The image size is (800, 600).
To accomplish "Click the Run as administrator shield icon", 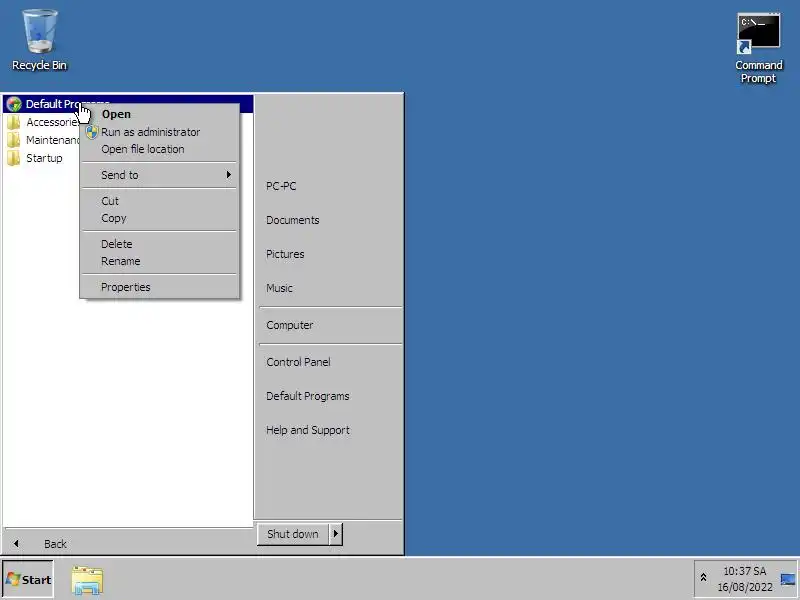I will pos(92,132).
